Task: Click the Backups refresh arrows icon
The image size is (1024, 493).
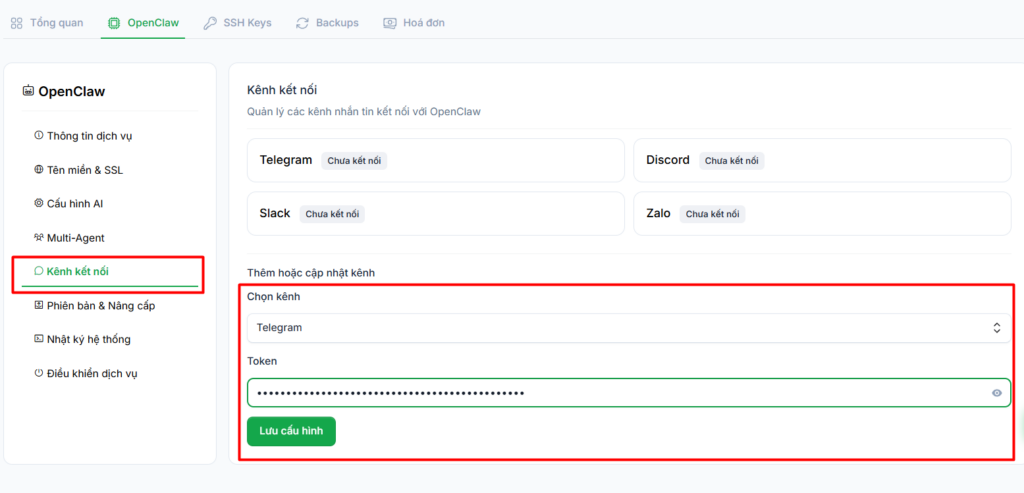Action: (x=302, y=23)
